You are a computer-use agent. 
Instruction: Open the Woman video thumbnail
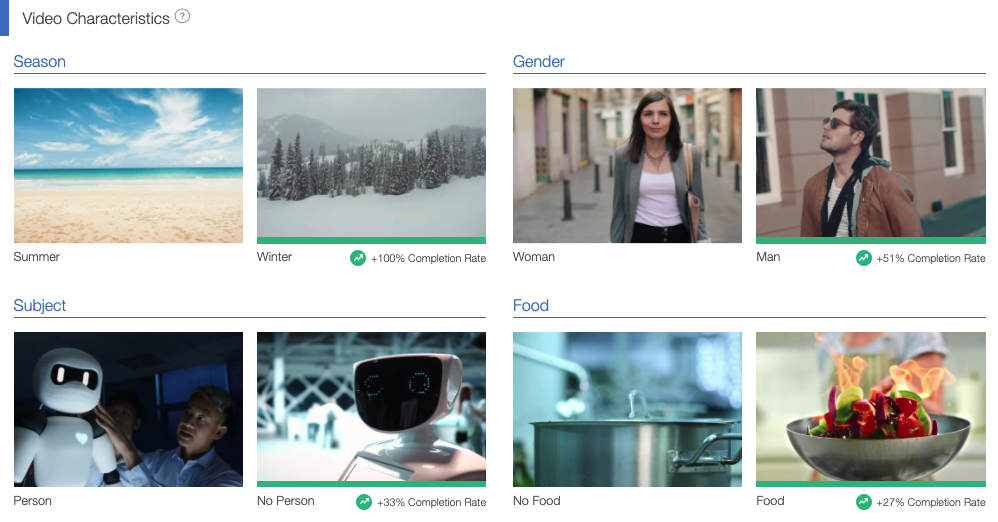627,165
